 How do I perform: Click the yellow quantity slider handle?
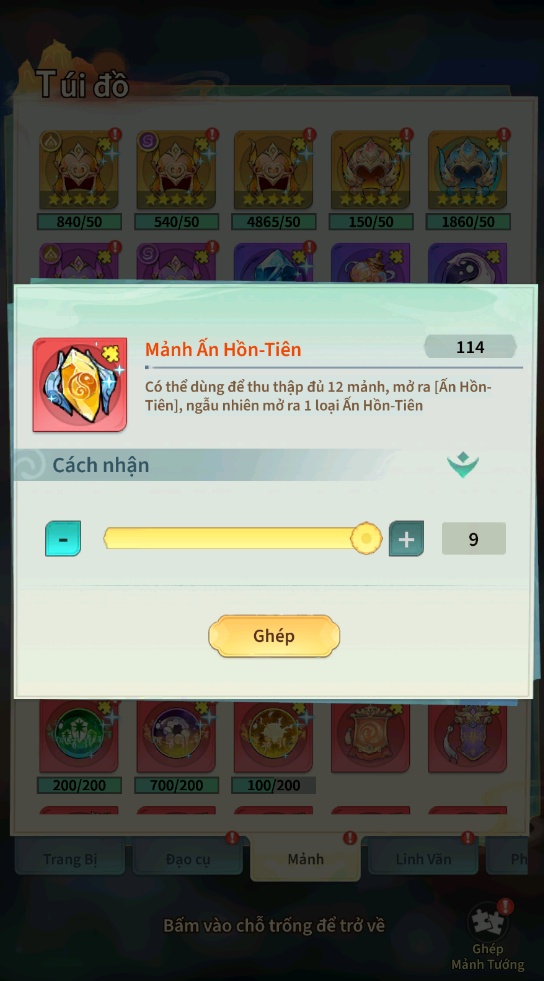[366, 538]
